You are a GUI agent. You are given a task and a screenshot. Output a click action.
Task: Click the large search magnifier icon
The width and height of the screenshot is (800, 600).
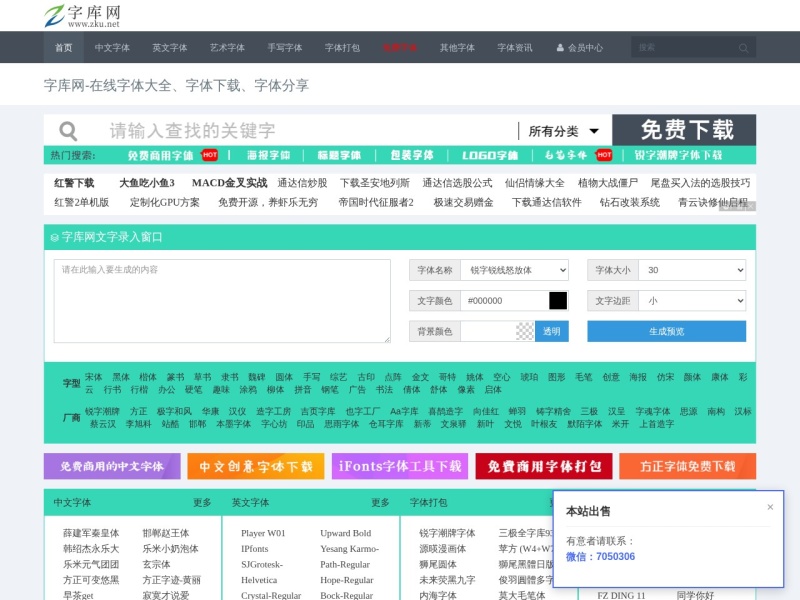pyautogui.click(x=68, y=131)
